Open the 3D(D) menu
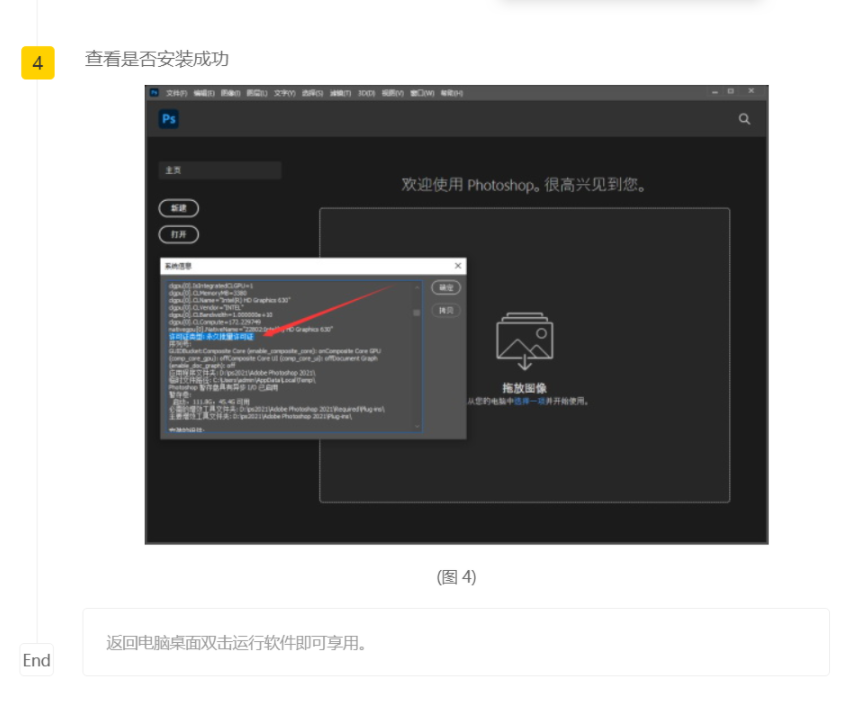 pos(366,93)
